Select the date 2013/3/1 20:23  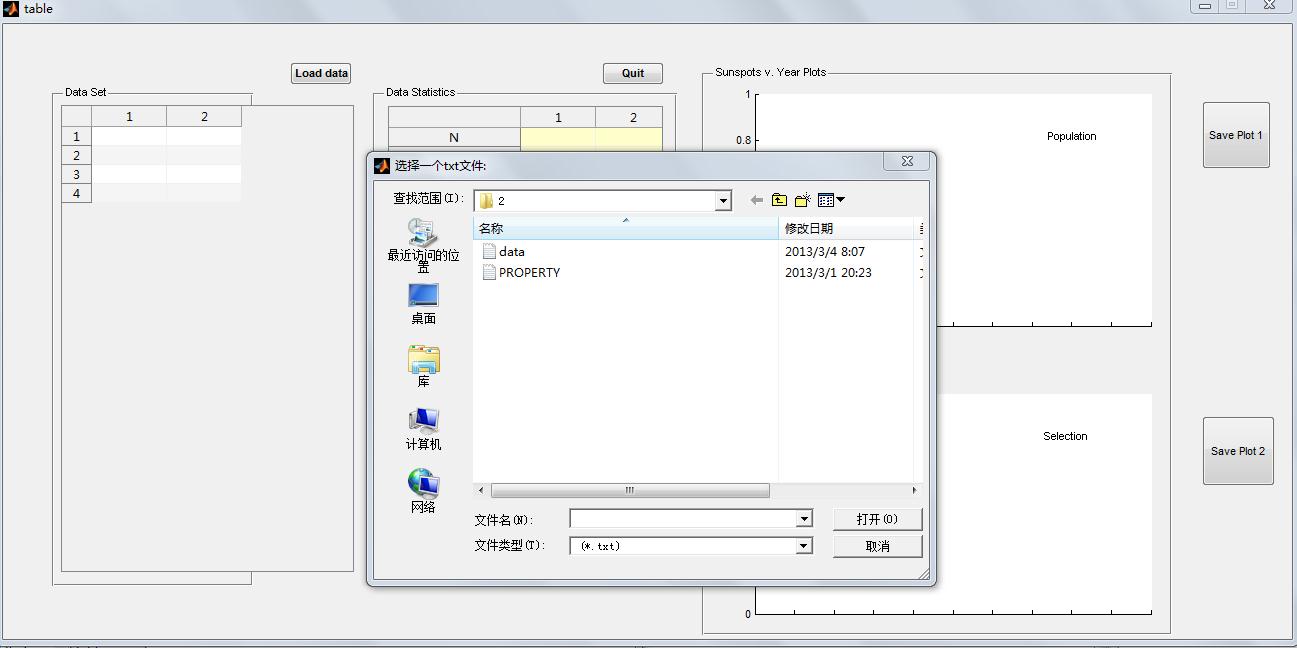(828, 272)
